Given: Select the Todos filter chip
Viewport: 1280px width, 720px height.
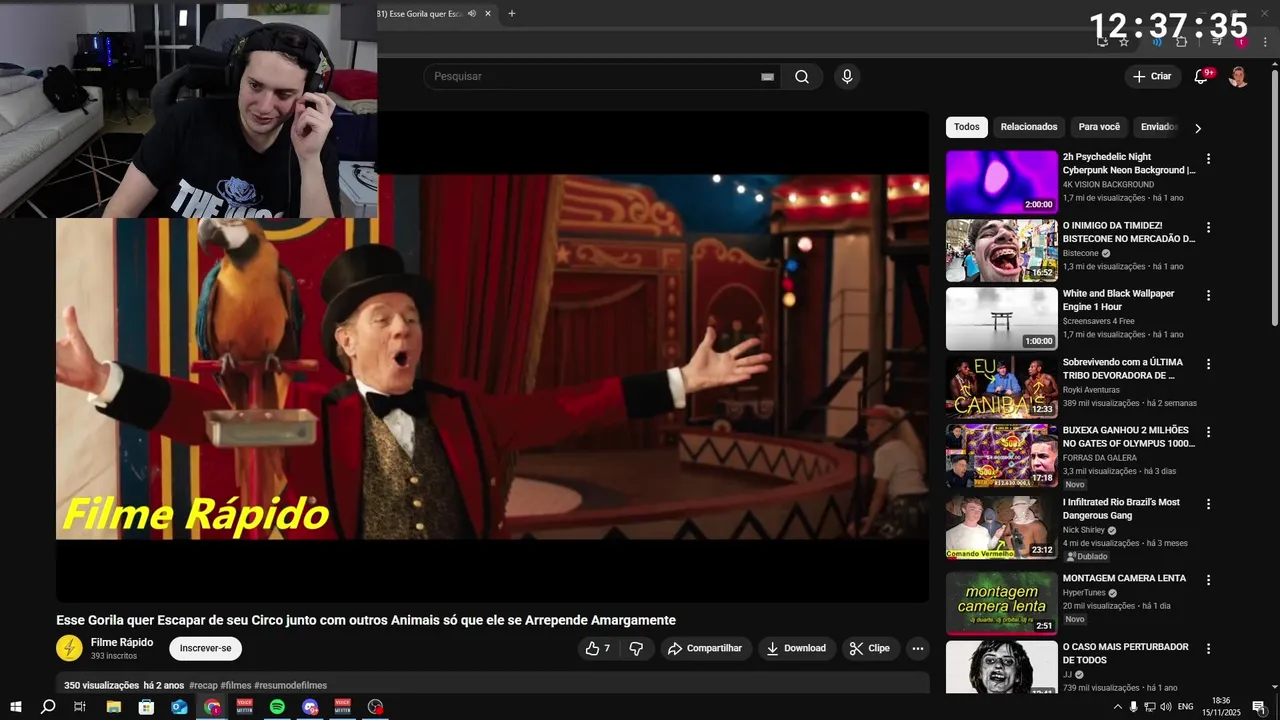Looking at the screenshot, I should click(967, 127).
